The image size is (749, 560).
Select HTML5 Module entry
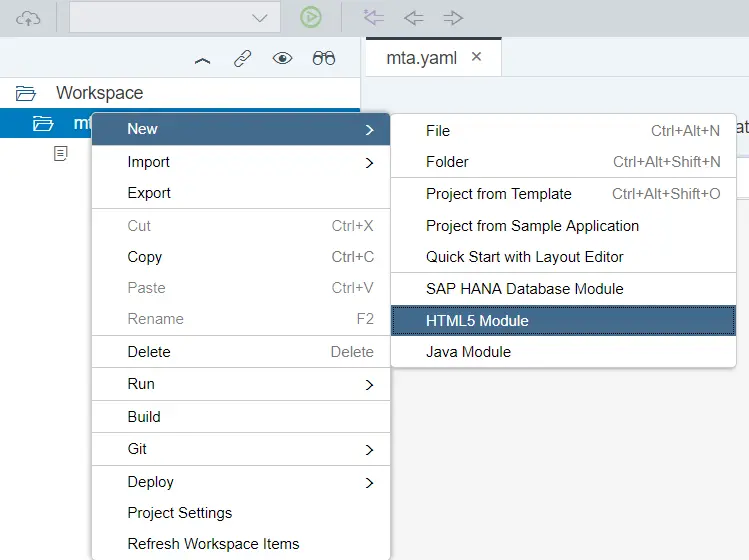point(563,321)
